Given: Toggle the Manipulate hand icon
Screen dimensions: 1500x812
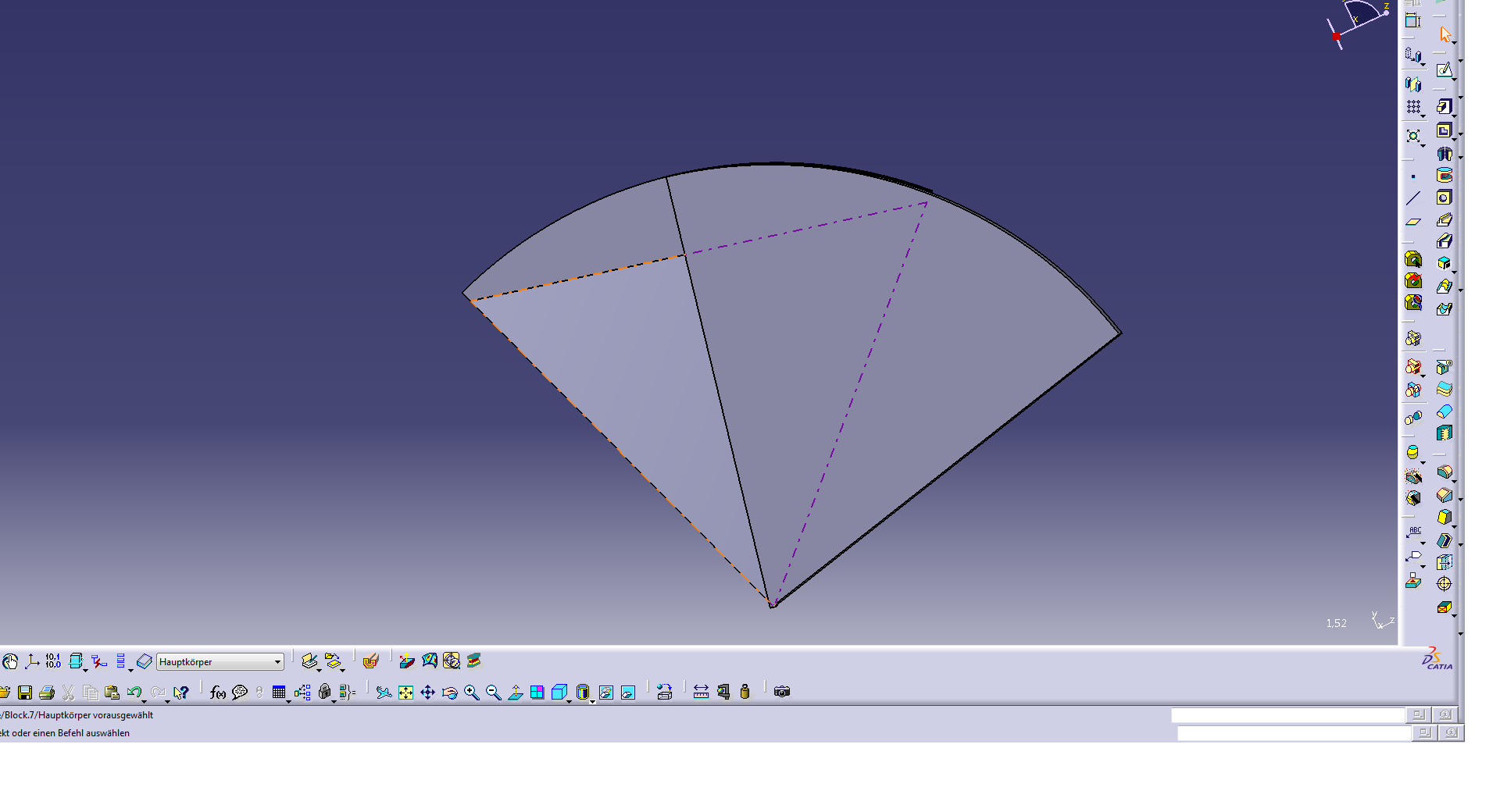Looking at the screenshot, I should click(x=10, y=662).
